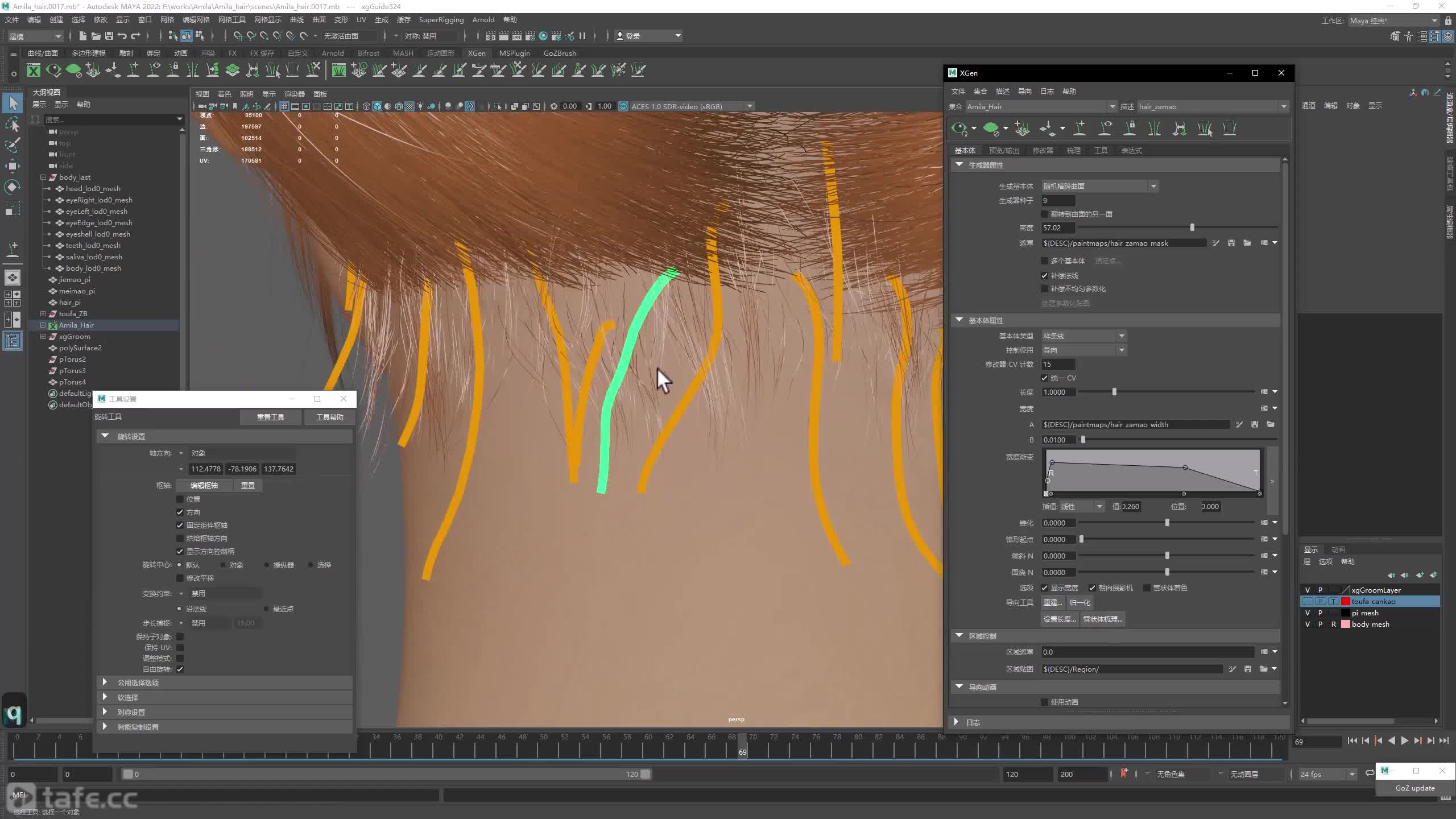Open the 24 fps frame rate dropdown
Image resolution: width=1456 pixels, height=819 pixels.
click(x=1327, y=774)
